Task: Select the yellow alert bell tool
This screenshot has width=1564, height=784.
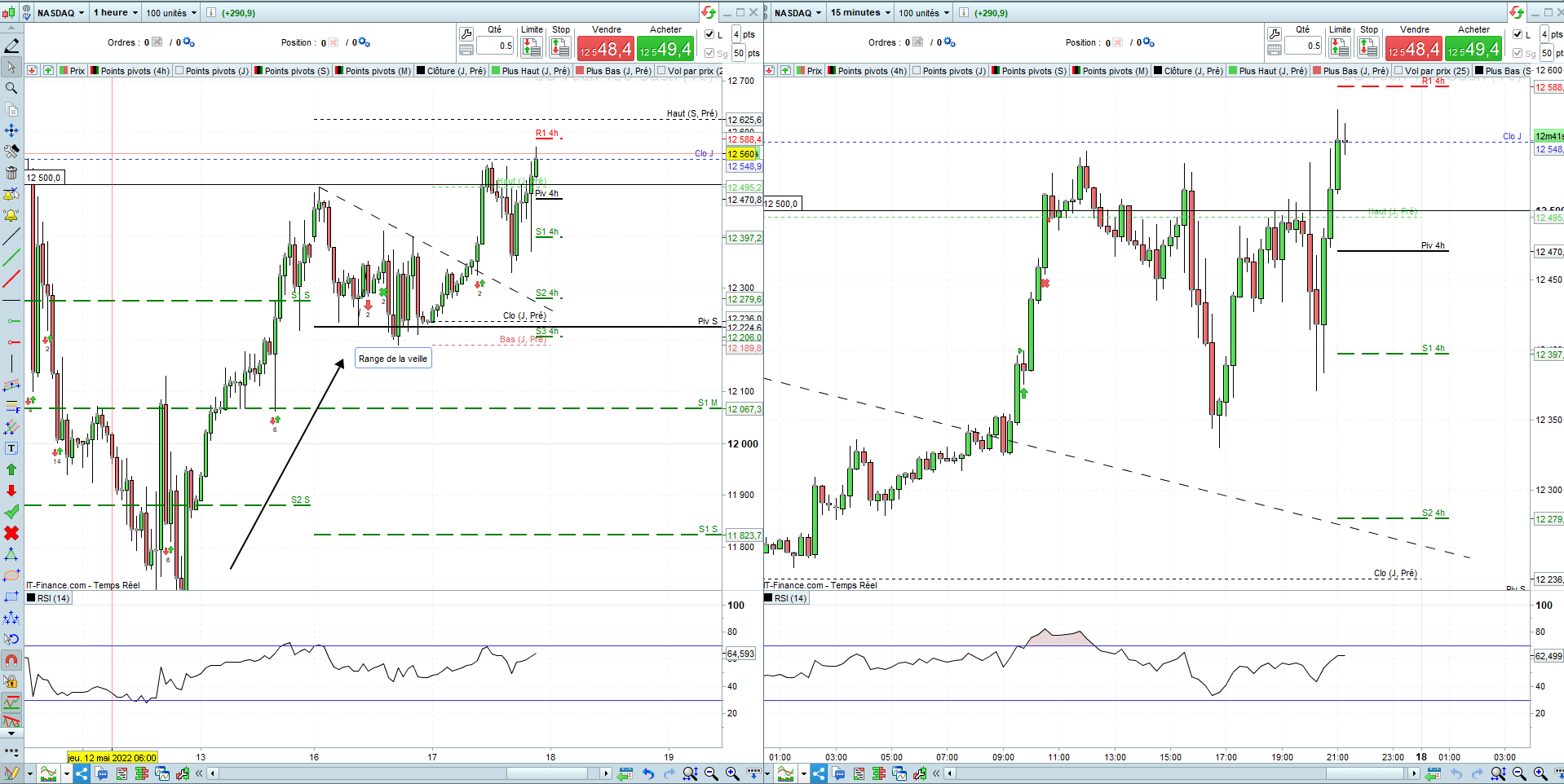Action: tap(11, 215)
